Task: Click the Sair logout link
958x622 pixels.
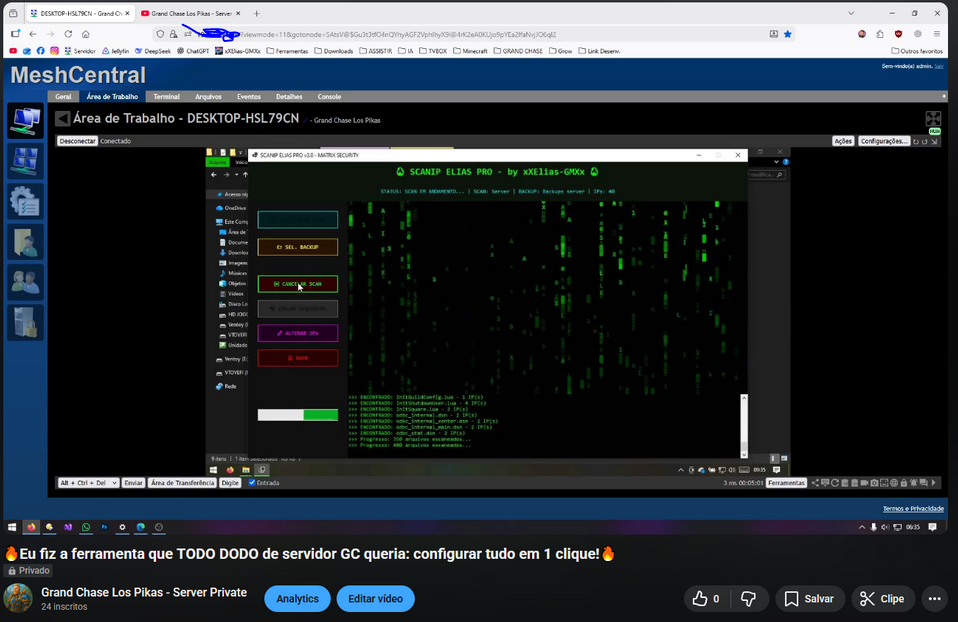Action: point(939,66)
